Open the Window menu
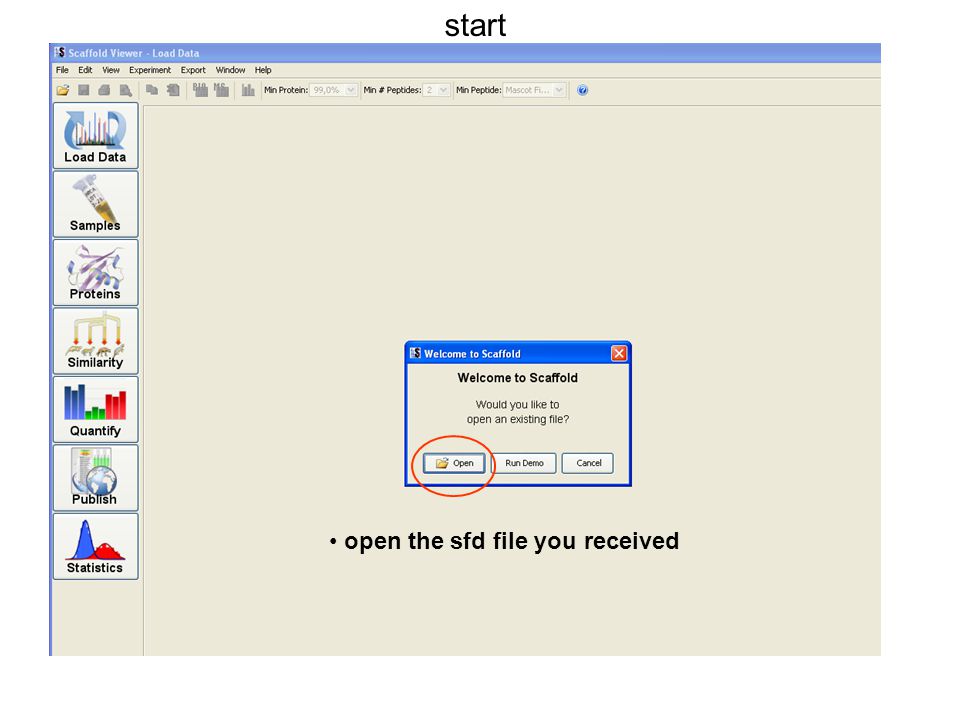Image resolution: width=960 pixels, height=720 pixels. point(230,70)
